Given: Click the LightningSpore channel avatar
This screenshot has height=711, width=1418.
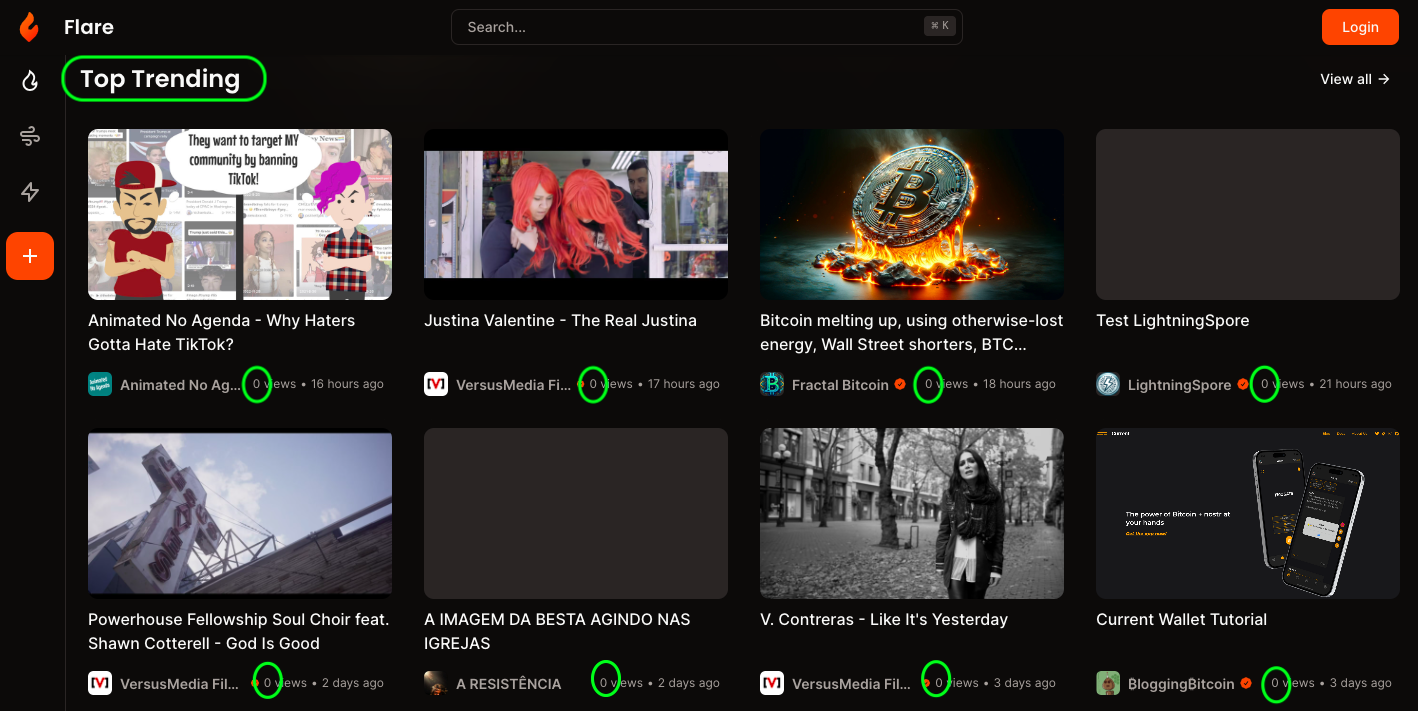Looking at the screenshot, I should (x=1108, y=384).
